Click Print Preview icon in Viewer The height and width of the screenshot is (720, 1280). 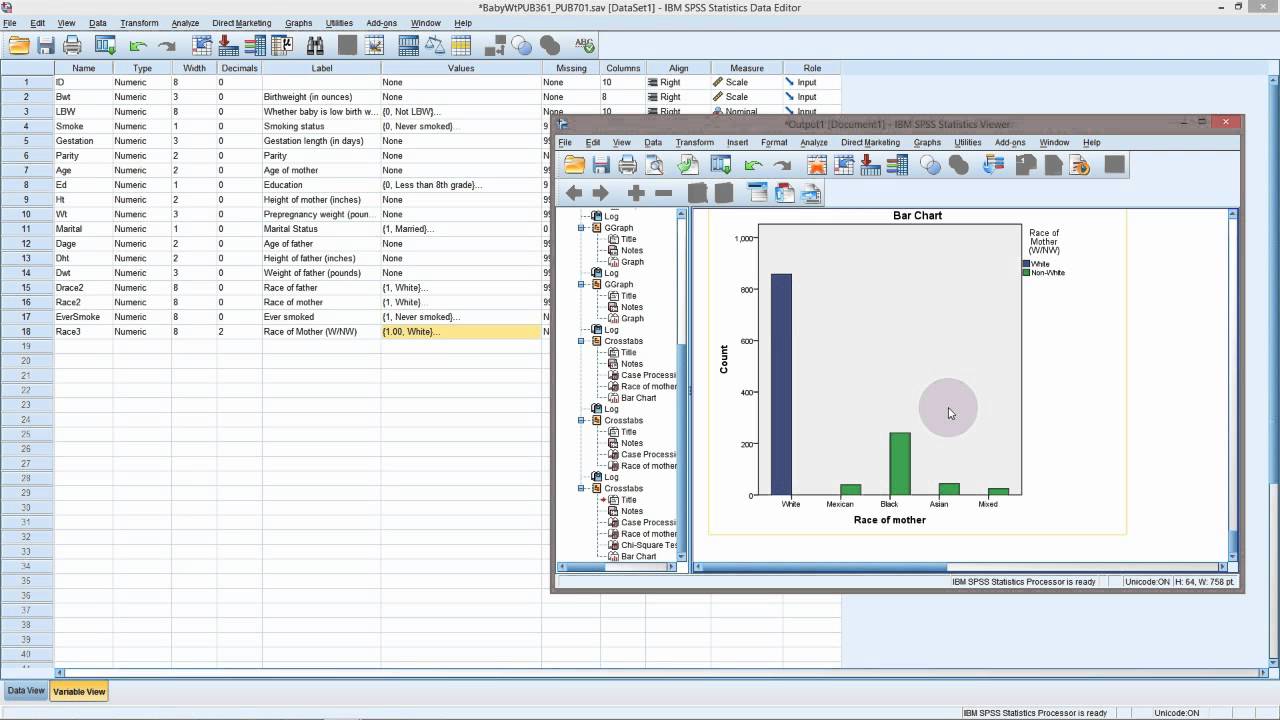click(x=655, y=165)
